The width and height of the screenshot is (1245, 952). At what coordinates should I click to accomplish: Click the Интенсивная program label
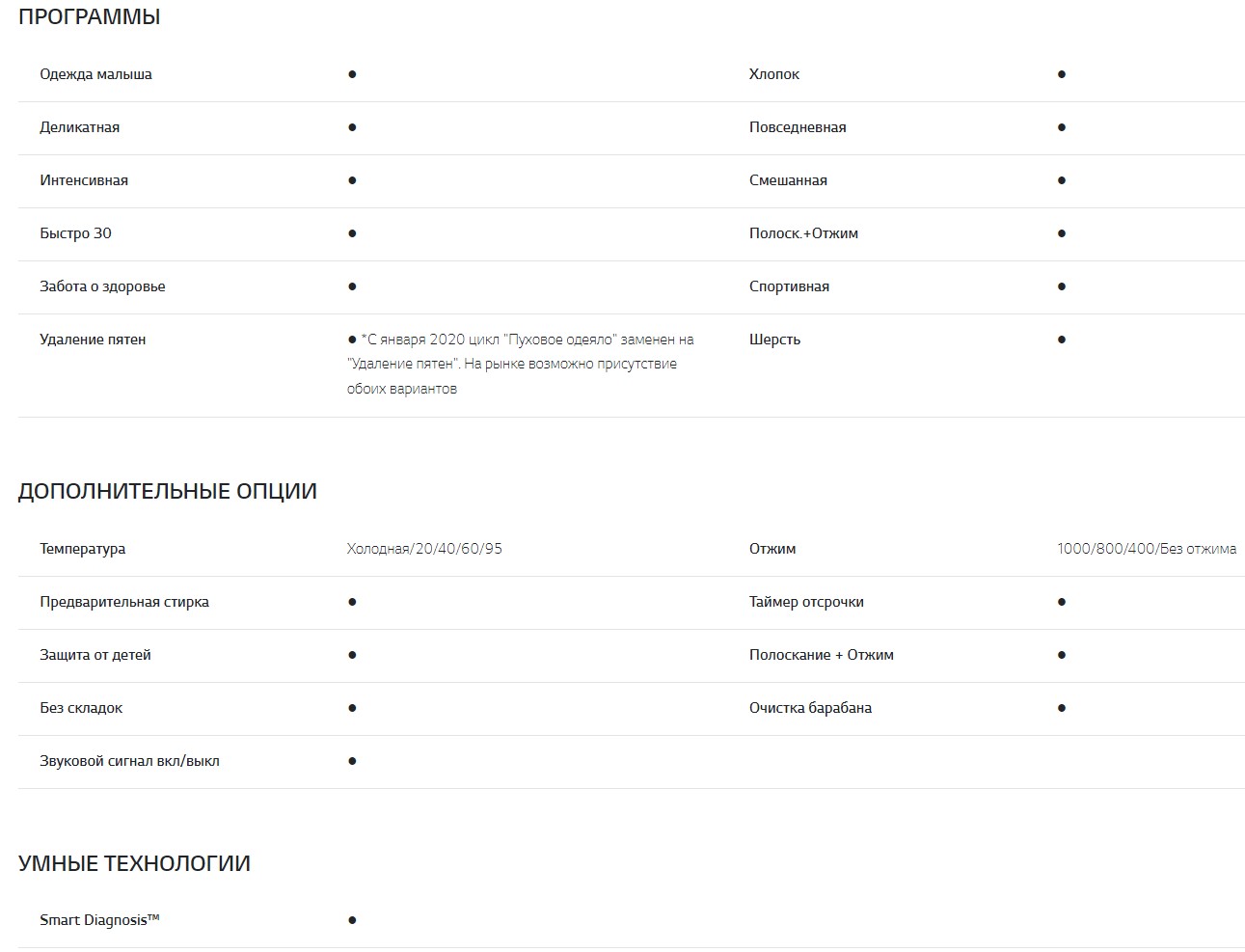[x=83, y=180]
